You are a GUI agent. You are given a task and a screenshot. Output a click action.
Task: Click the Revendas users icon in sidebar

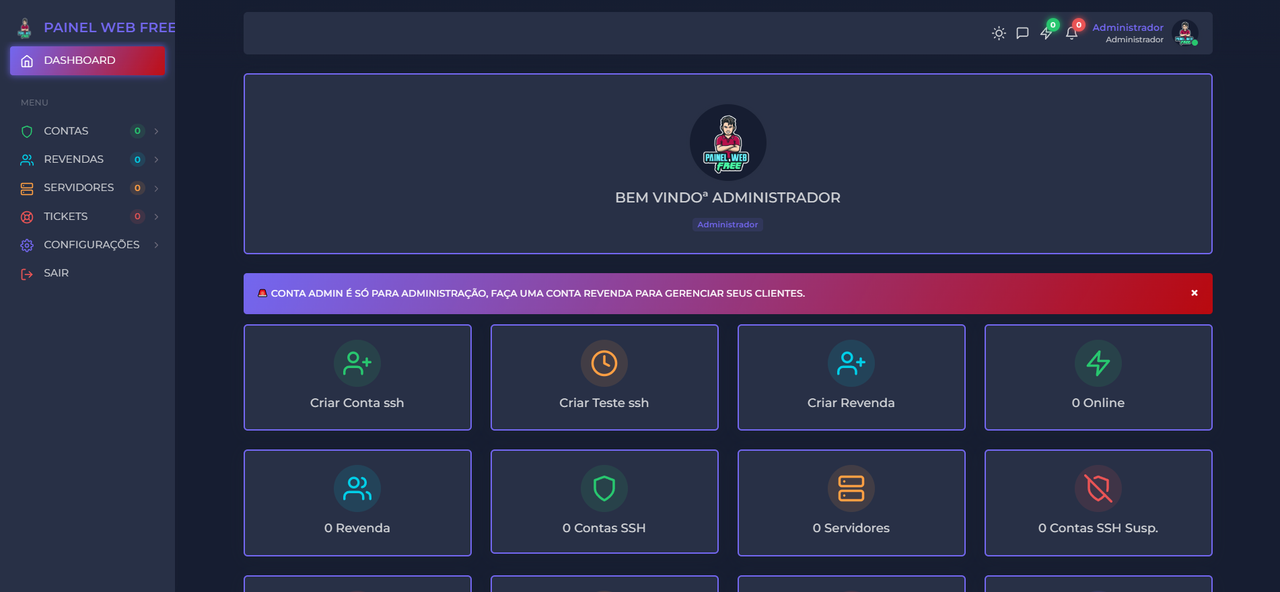tap(27, 160)
